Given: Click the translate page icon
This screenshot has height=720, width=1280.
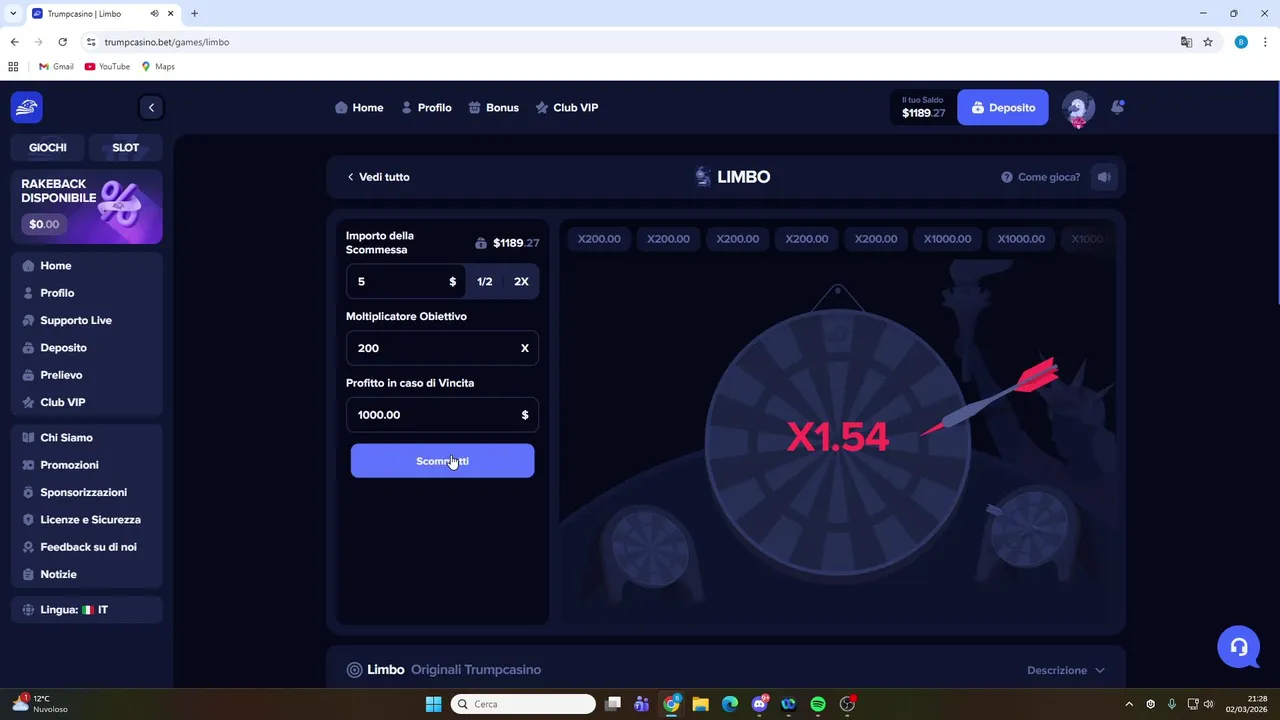Looking at the screenshot, I should [x=1186, y=42].
